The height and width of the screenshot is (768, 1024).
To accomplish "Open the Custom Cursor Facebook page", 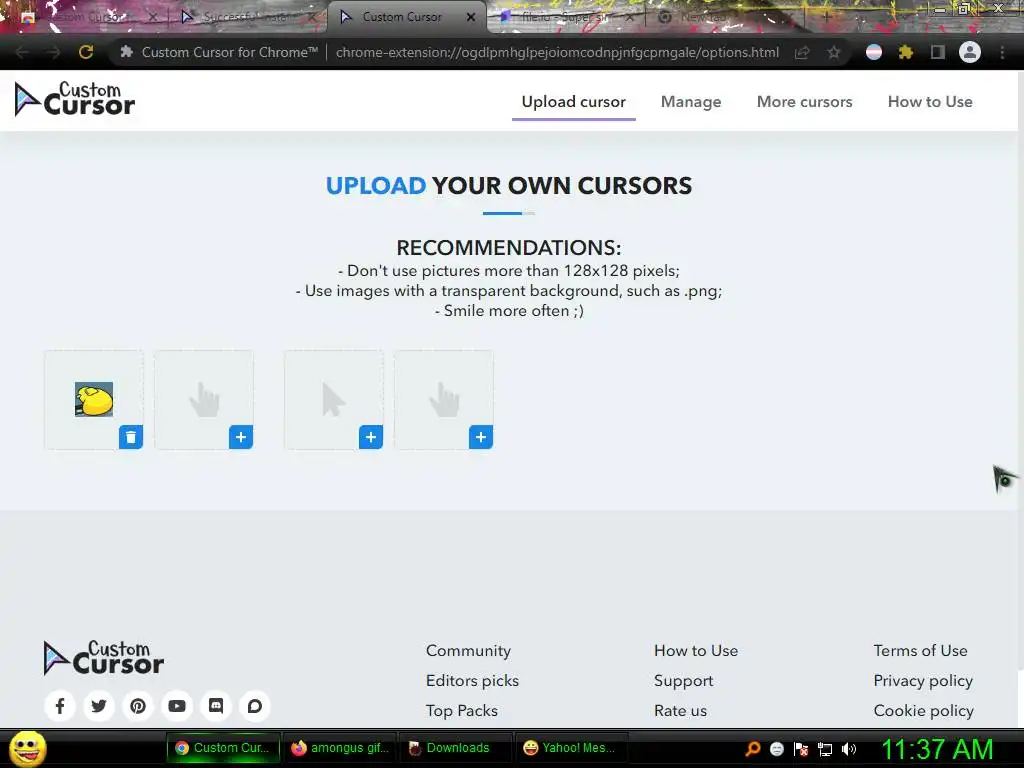I will pos(60,706).
